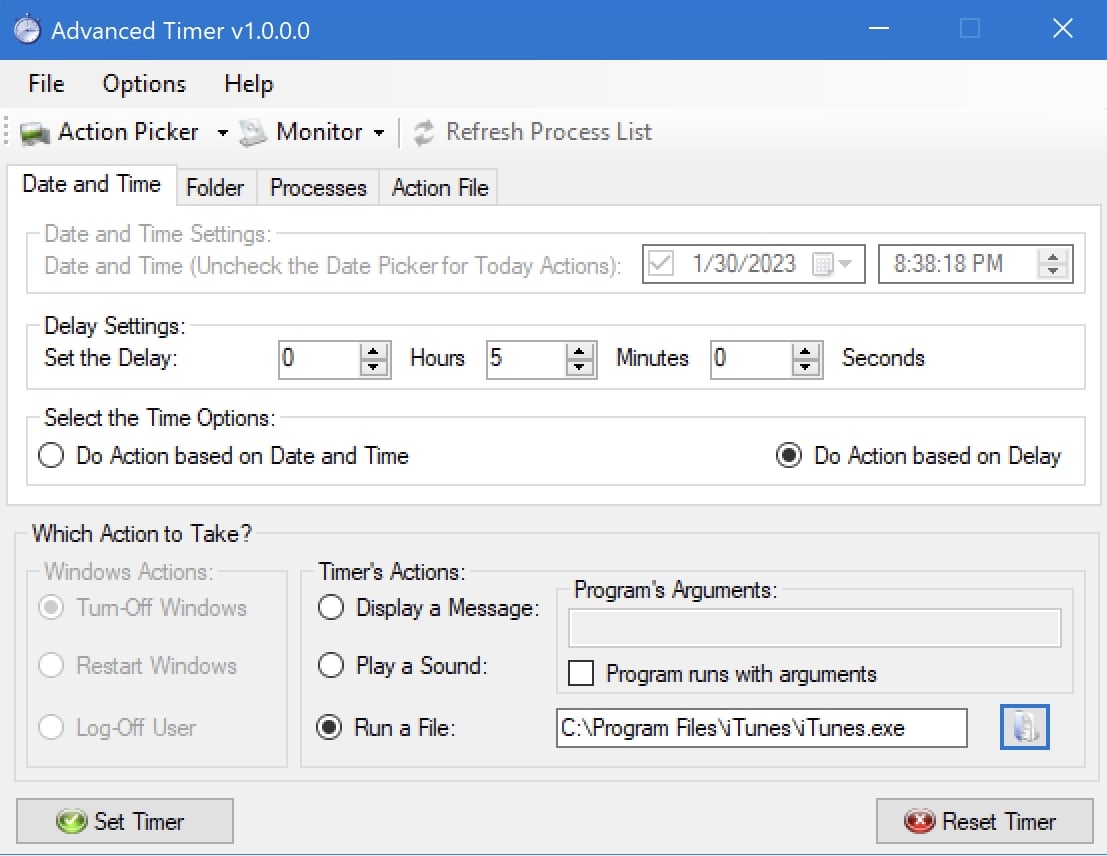Click the iTunes.exe file path field
The height and width of the screenshot is (856, 1107).
[762, 727]
